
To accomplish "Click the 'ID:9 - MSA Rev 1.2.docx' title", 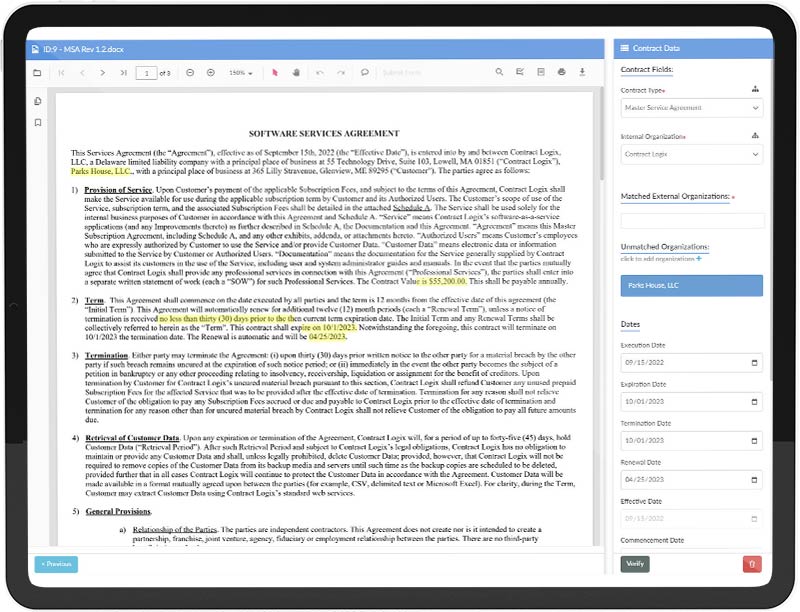I will (x=83, y=49).
